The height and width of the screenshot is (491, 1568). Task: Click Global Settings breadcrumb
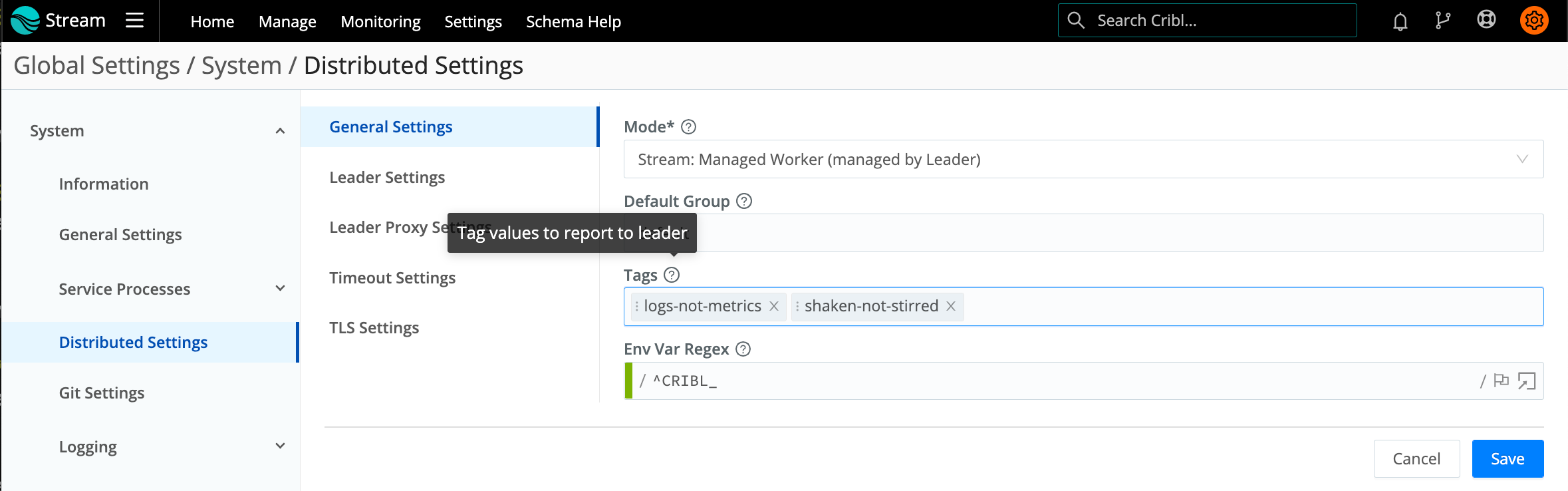(96, 65)
